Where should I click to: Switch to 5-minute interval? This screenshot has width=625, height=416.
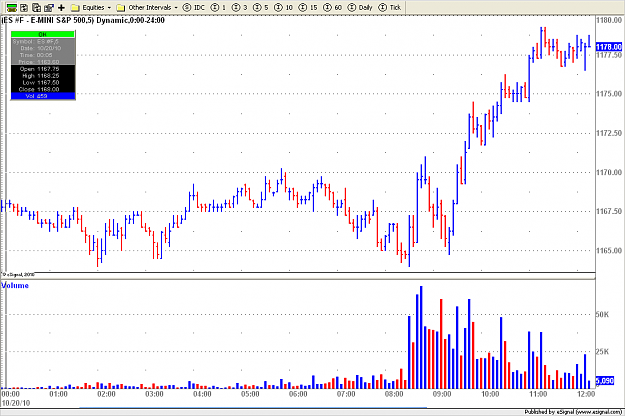click(x=261, y=8)
